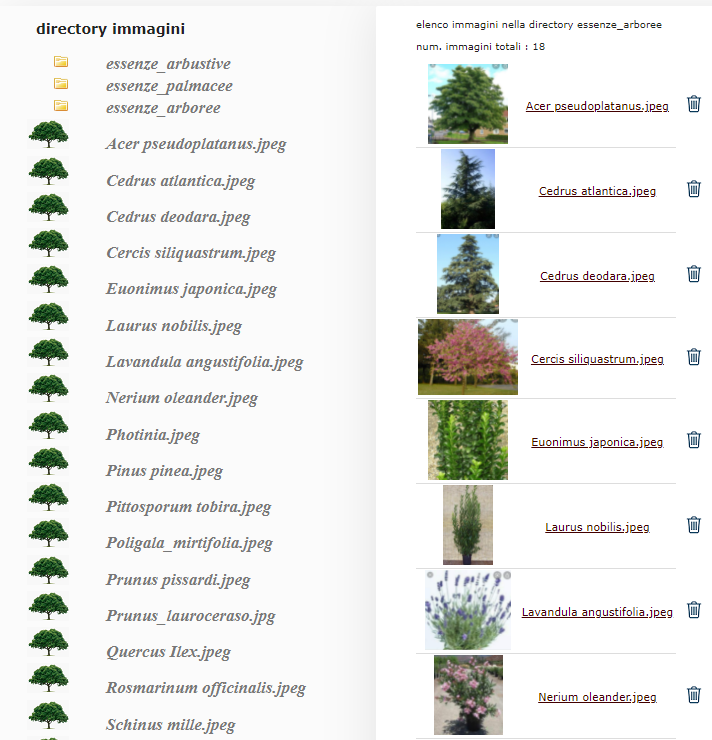Open the Cercis siliquastrum.jpeg underlined link
Screen dimensions: 712x740
click(597, 359)
